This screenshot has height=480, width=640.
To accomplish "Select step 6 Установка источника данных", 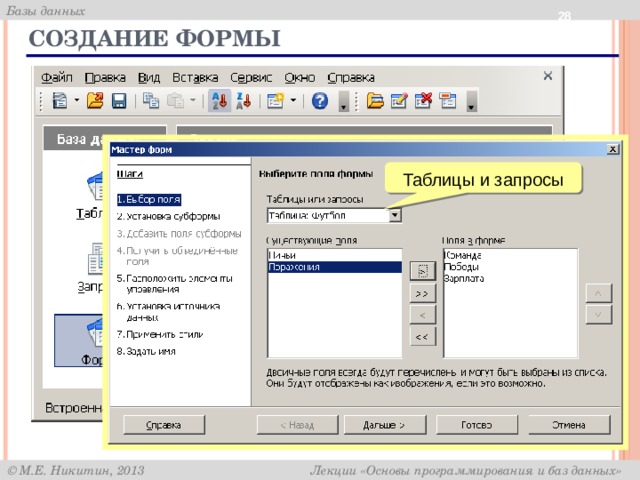I will (x=169, y=311).
